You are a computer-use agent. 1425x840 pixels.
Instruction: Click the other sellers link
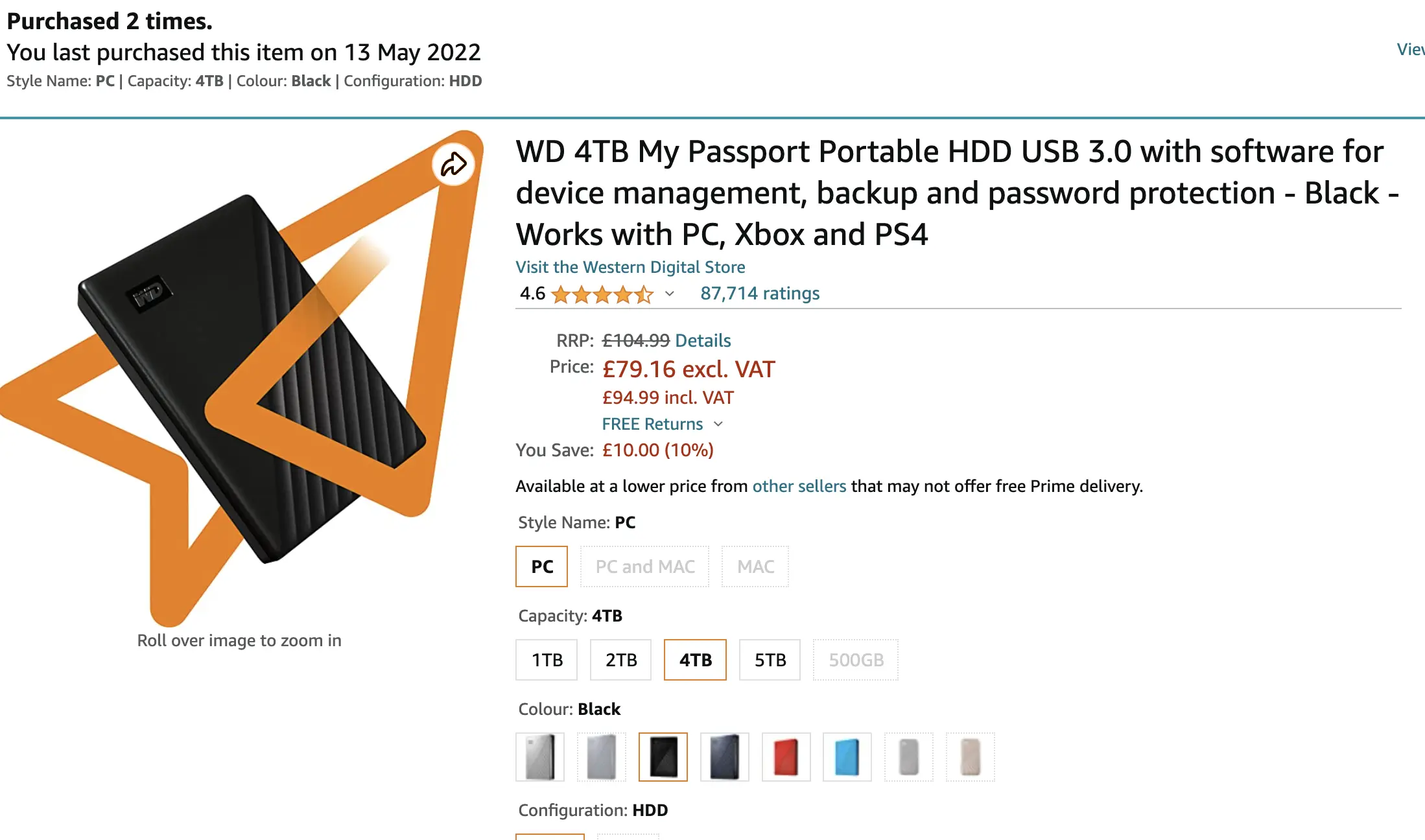click(799, 486)
